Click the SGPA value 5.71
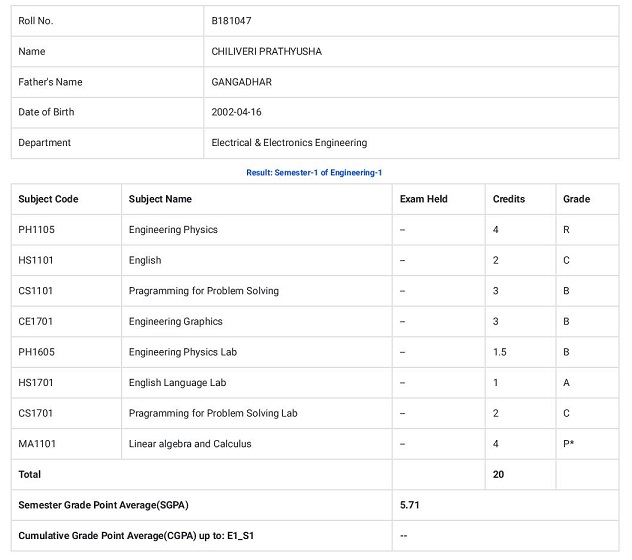The height and width of the screenshot is (560, 632). [x=409, y=505]
